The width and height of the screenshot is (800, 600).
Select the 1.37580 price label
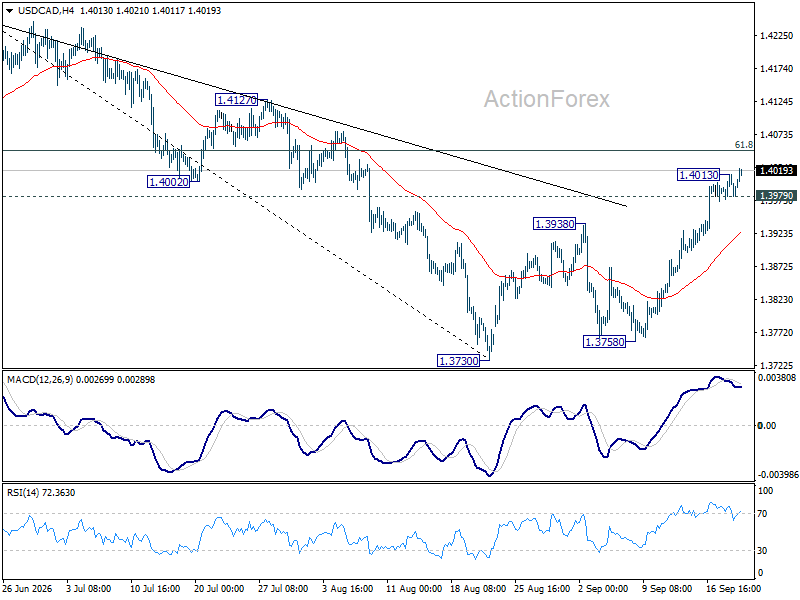(x=605, y=342)
